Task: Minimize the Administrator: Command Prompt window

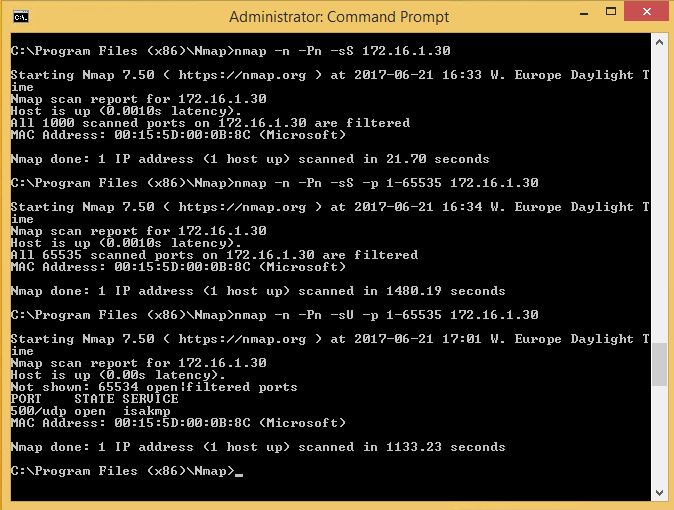Action: (584, 12)
